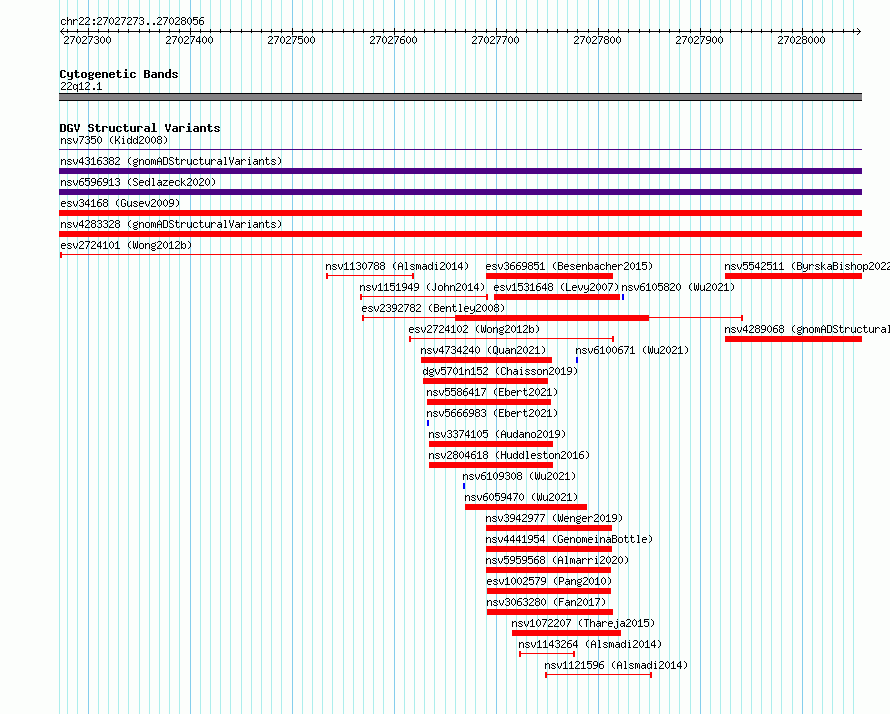The width and height of the screenshot is (890, 714).
Task: Click the chr22:27027273..27028056 position label
Action: pyautogui.click(x=132, y=21)
